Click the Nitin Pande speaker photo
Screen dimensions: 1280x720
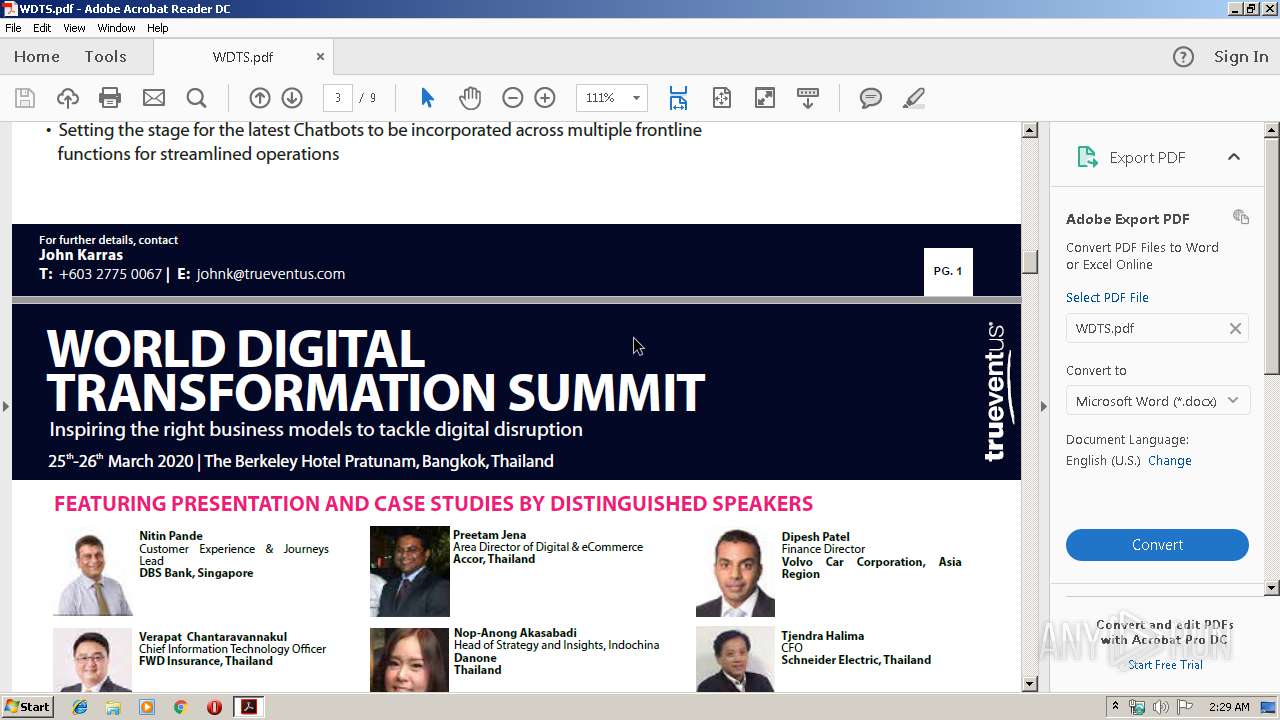(92, 571)
